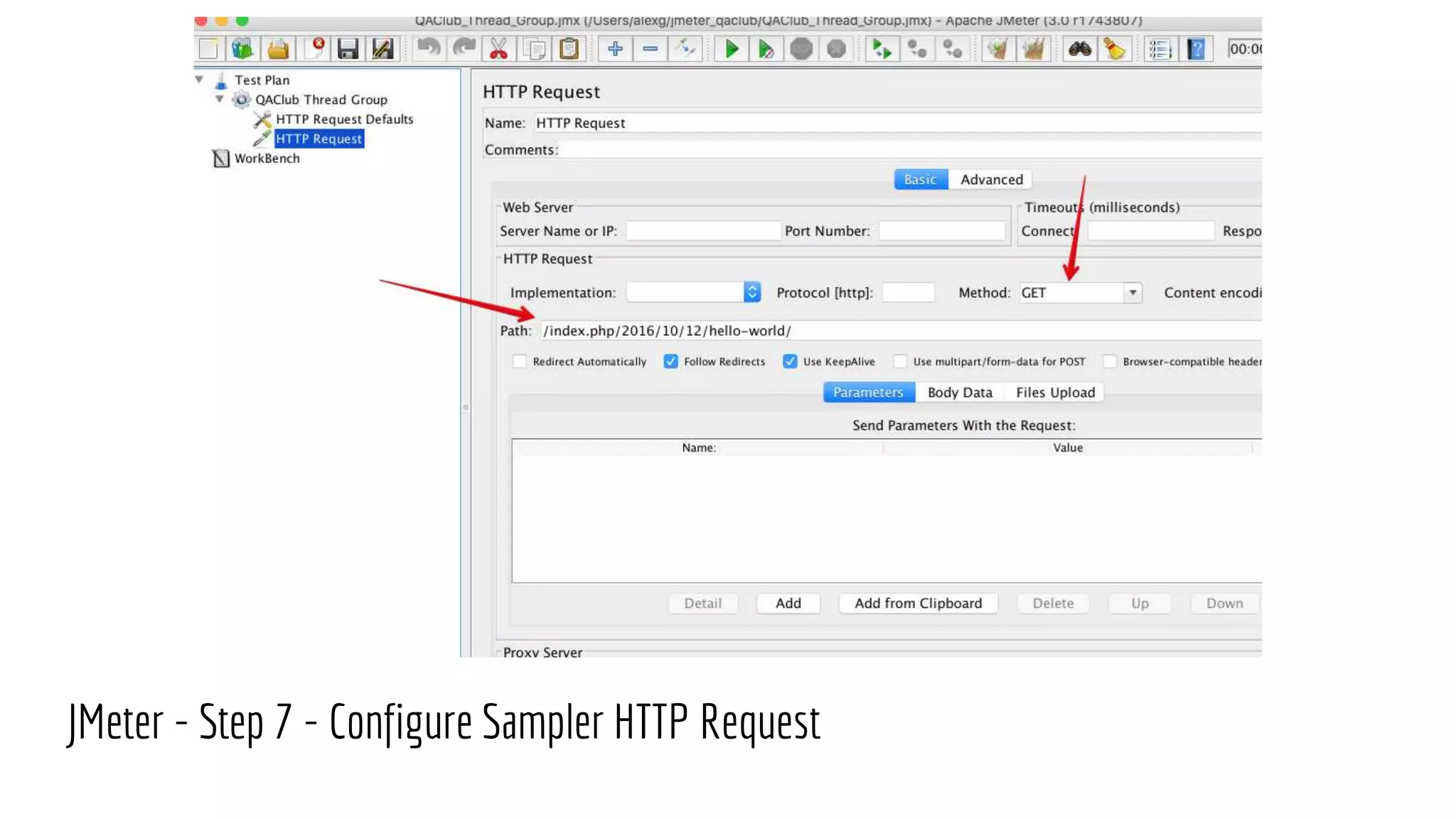Enable Browser-compatible headers checkbox
1456x819 pixels.
click(1110, 361)
